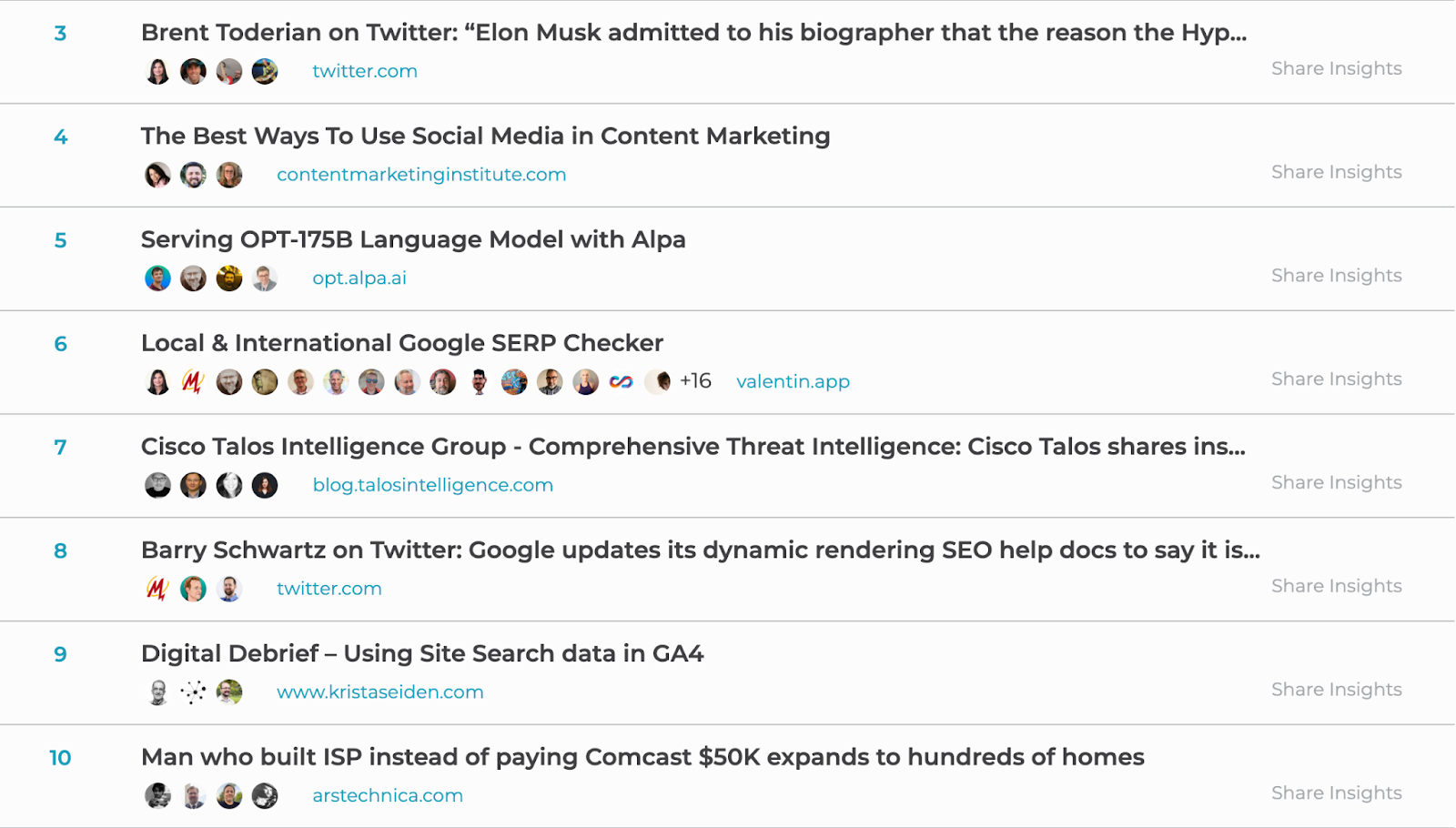Click the dotted-pattern avatar in row 9

[x=193, y=692]
